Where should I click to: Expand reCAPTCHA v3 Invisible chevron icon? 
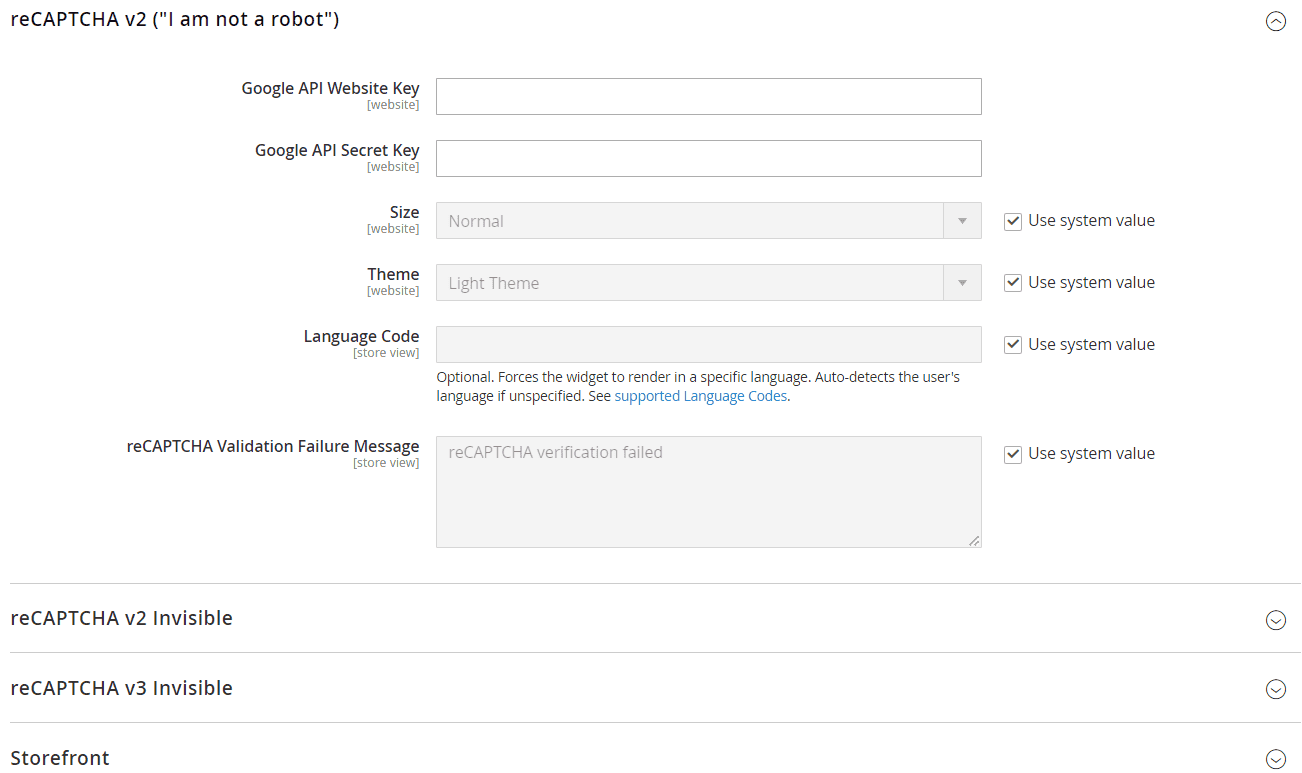click(x=1275, y=689)
